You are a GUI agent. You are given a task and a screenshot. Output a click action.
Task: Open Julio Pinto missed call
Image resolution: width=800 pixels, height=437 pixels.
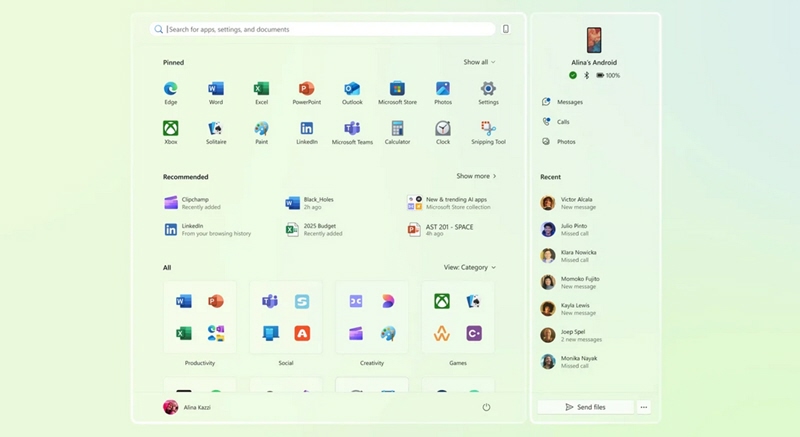point(564,229)
